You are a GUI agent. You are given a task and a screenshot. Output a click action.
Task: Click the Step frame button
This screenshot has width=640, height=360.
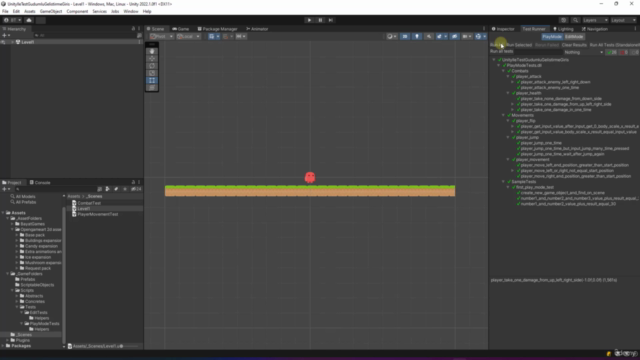(x=331, y=20)
